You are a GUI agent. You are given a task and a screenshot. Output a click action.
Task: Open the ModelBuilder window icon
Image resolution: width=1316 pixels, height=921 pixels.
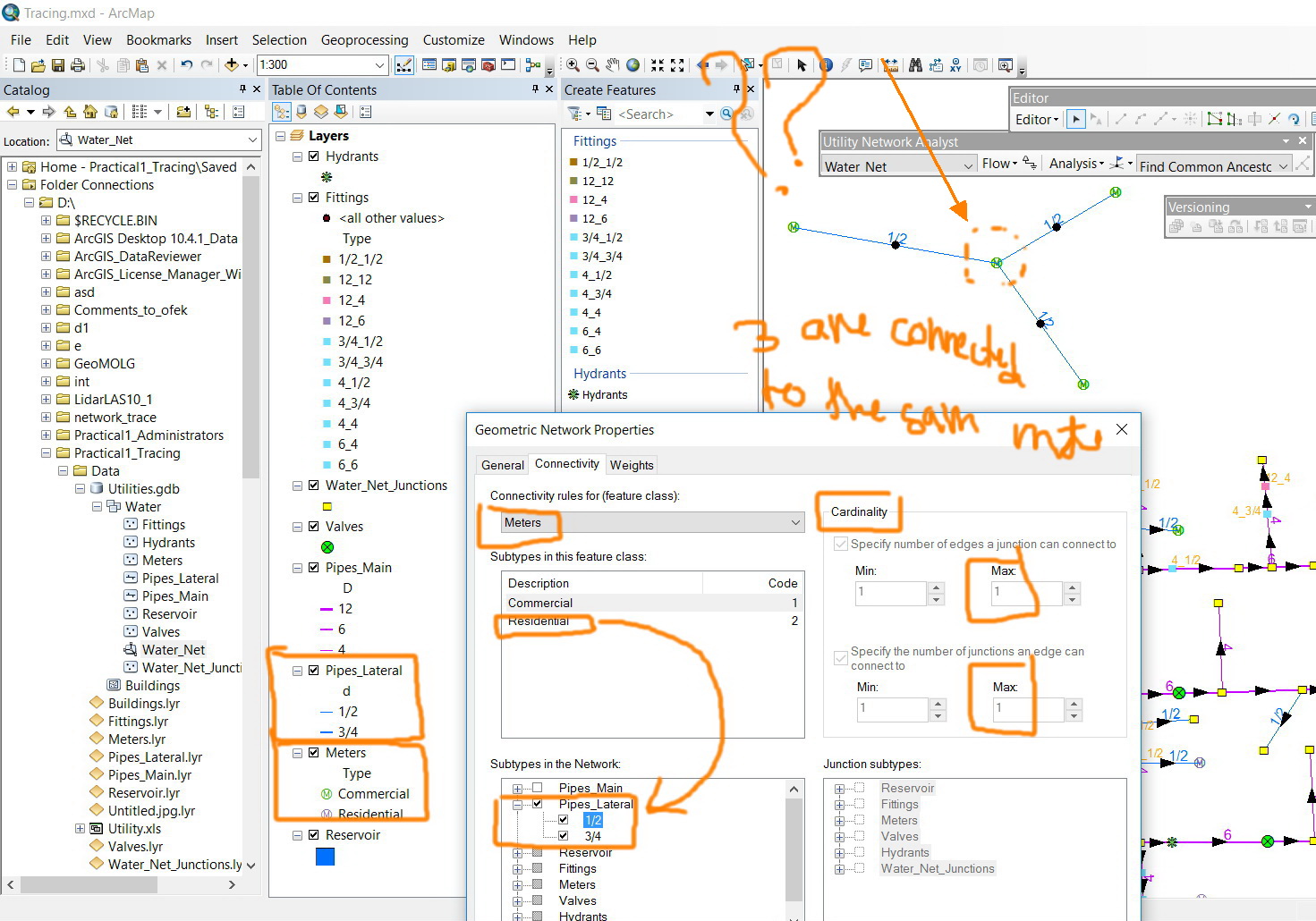(x=533, y=65)
